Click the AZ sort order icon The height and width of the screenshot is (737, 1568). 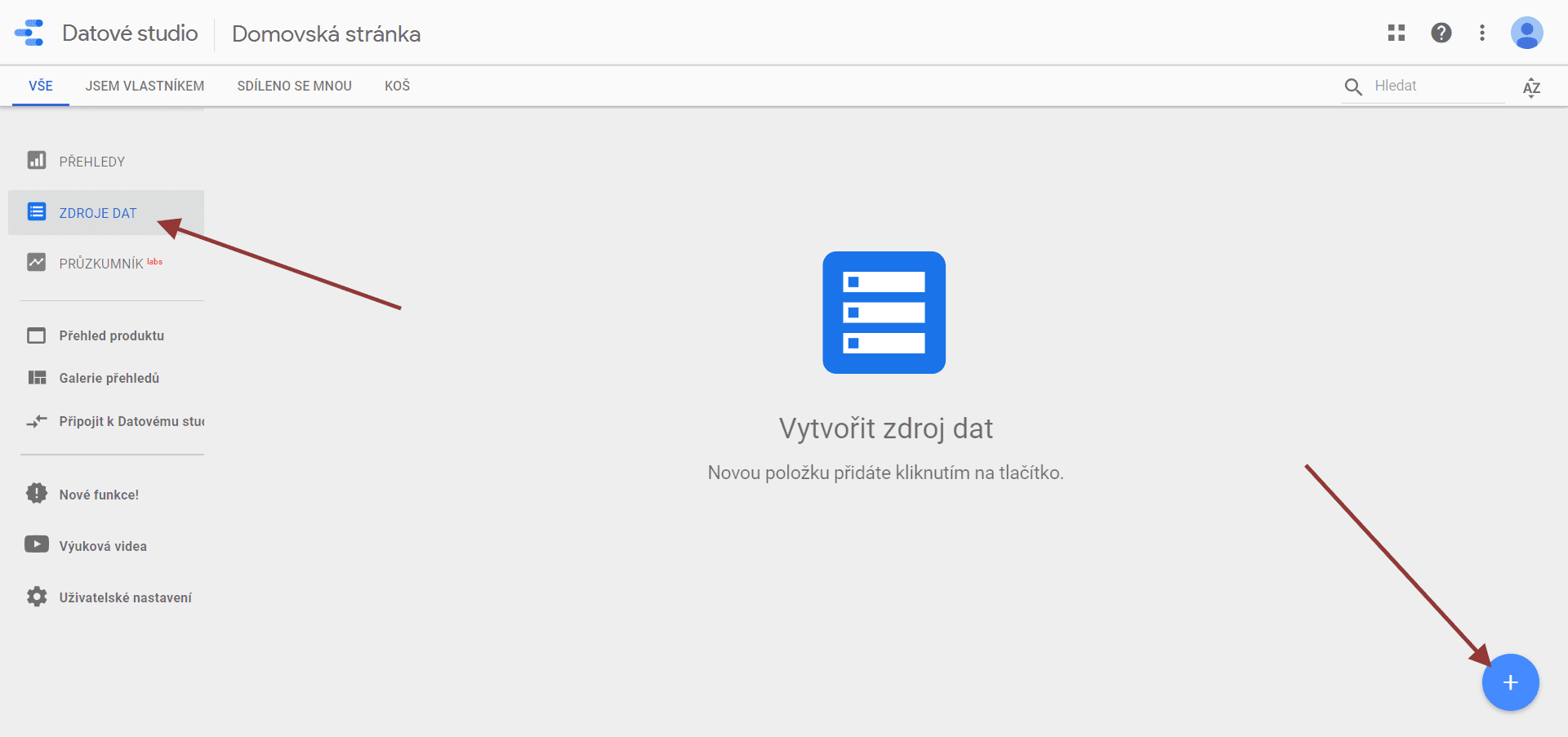pos(1531,87)
